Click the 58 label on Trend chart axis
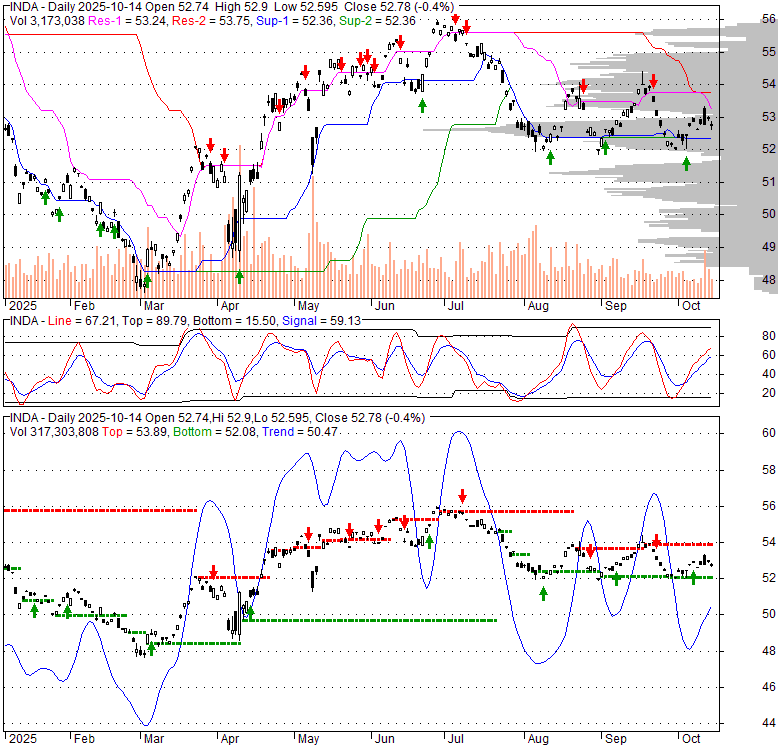The image size is (780, 745). click(769, 469)
